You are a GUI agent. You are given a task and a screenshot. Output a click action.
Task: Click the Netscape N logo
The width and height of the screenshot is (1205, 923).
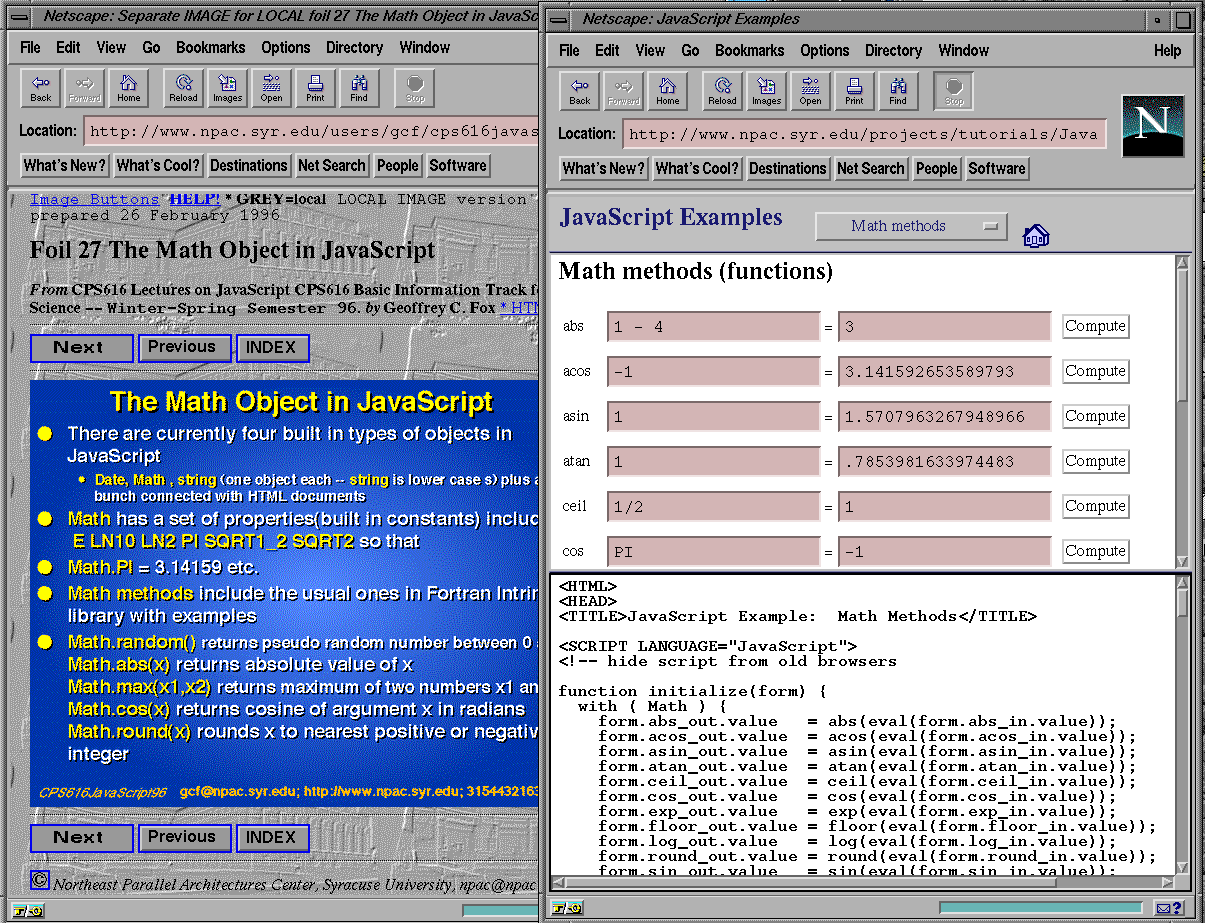click(1153, 126)
